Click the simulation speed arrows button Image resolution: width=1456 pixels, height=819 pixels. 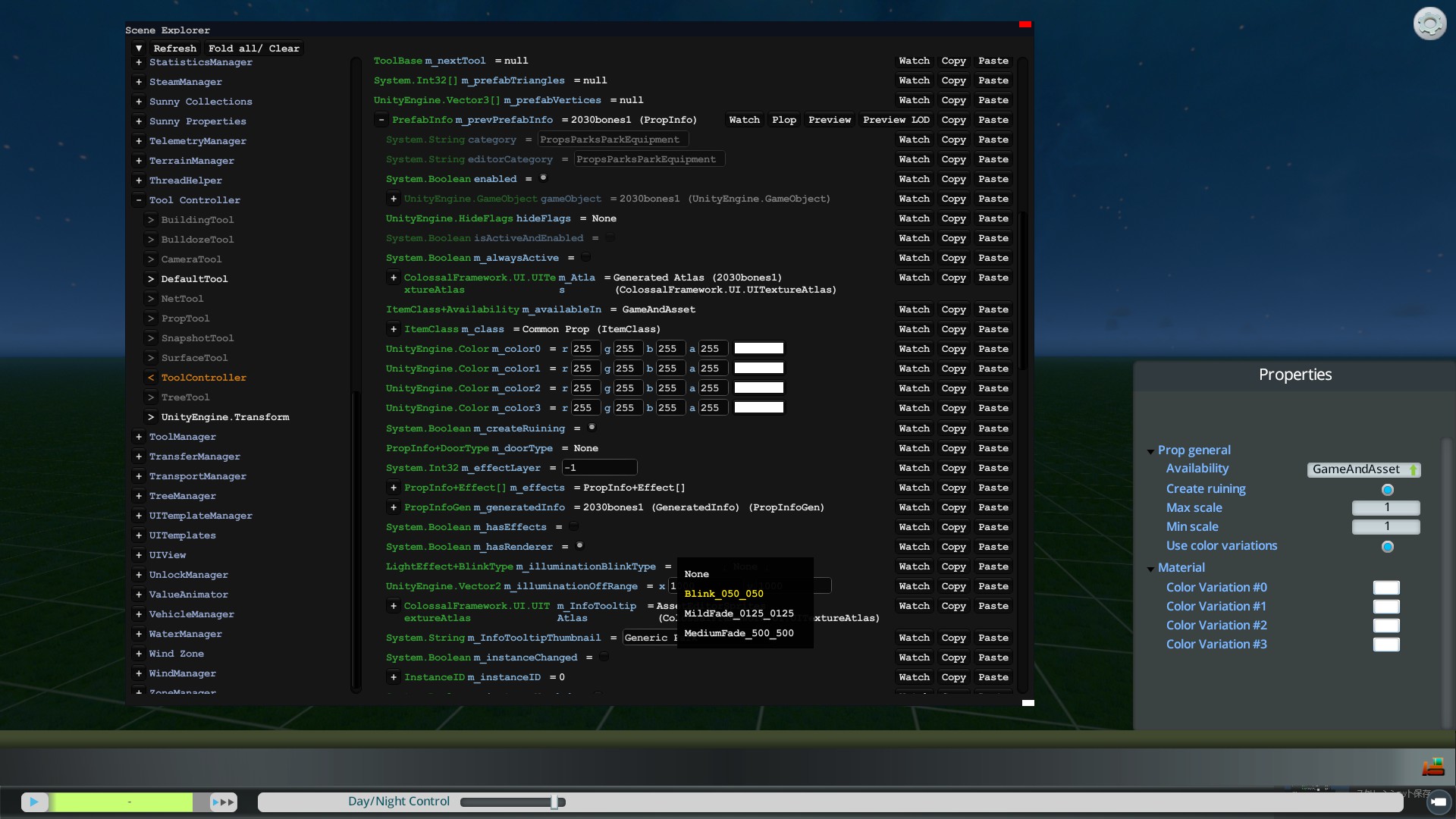tap(223, 802)
